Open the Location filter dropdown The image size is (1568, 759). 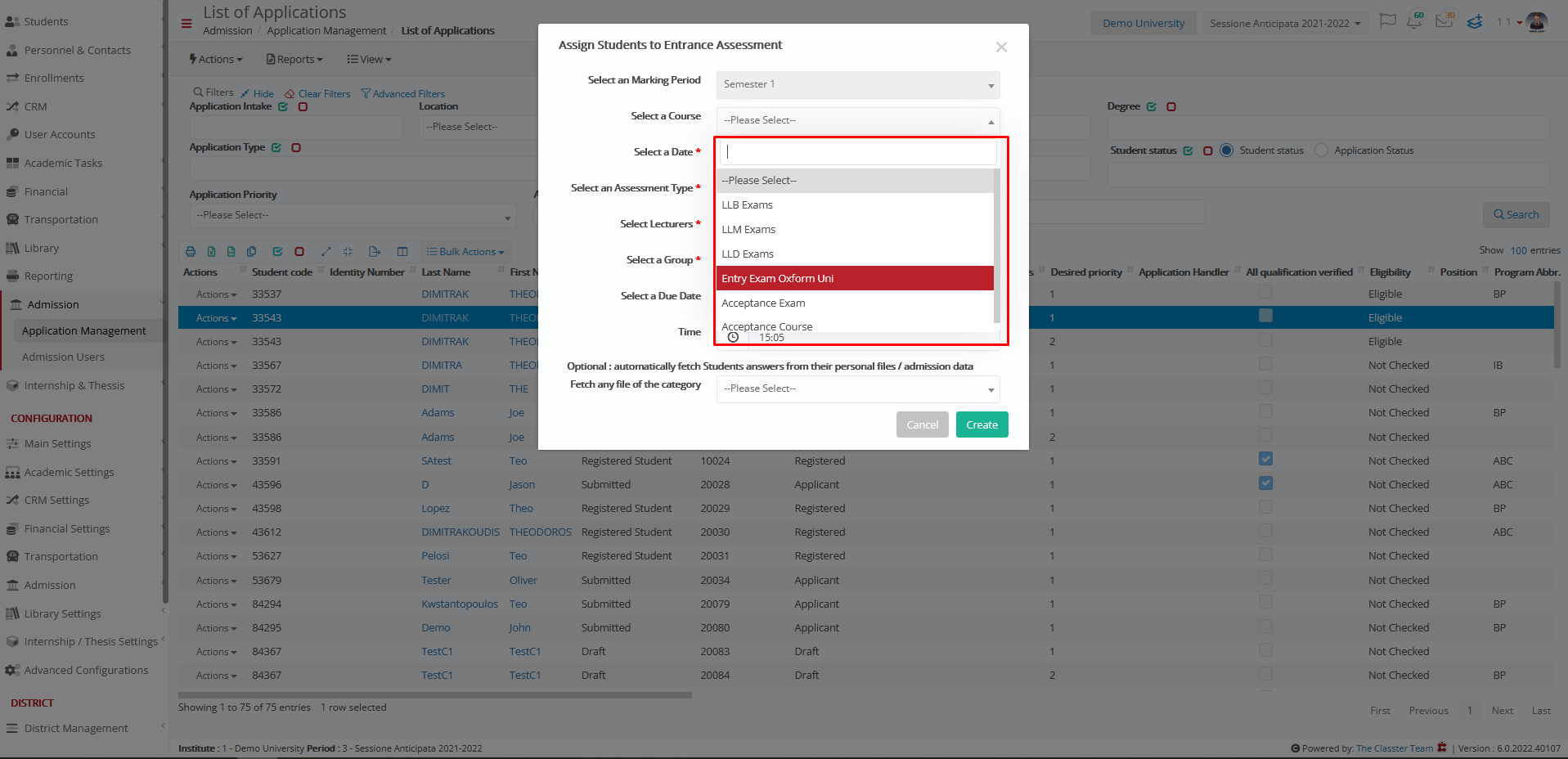(478, 127)
